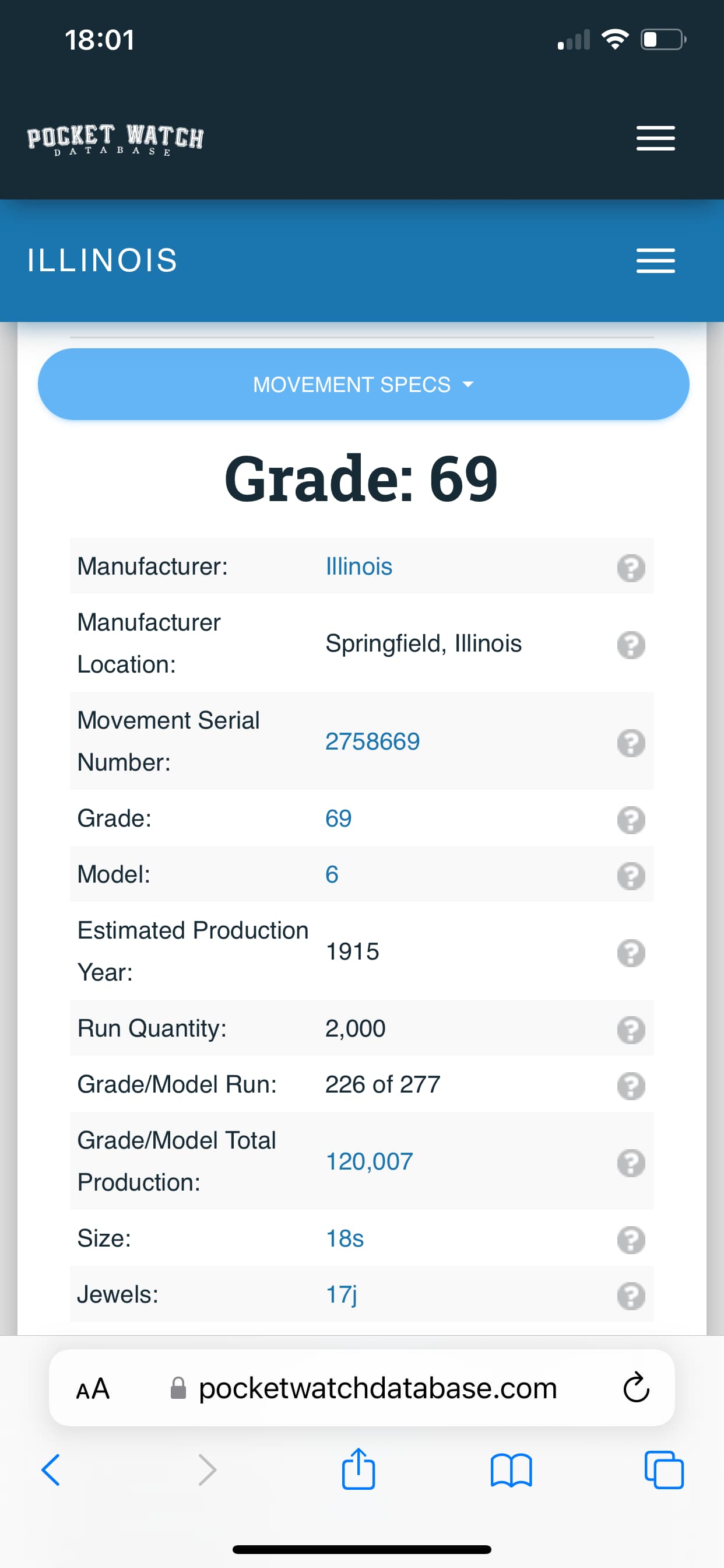Open Safari AA reader options

(x=93, y=1388)
